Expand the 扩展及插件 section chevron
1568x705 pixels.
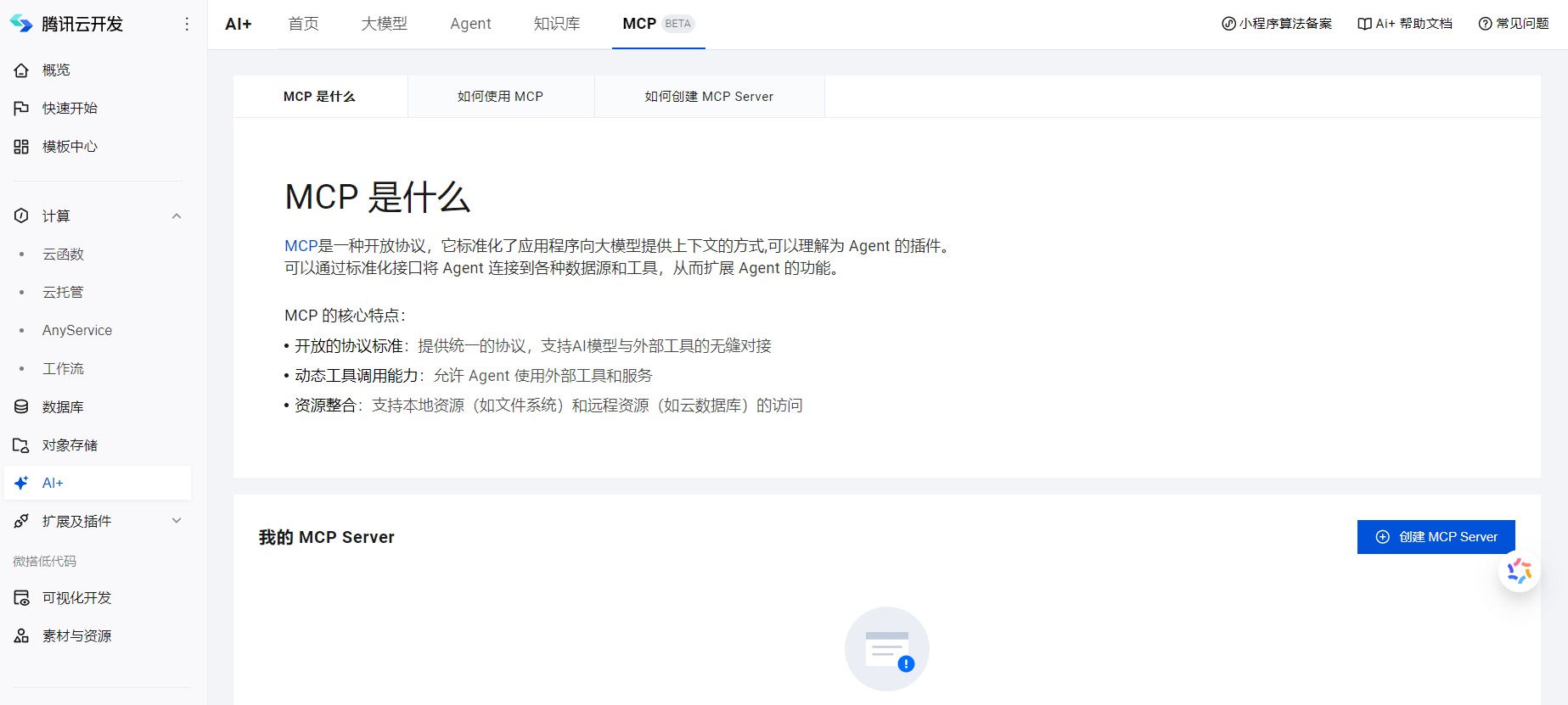coord(177,521)
